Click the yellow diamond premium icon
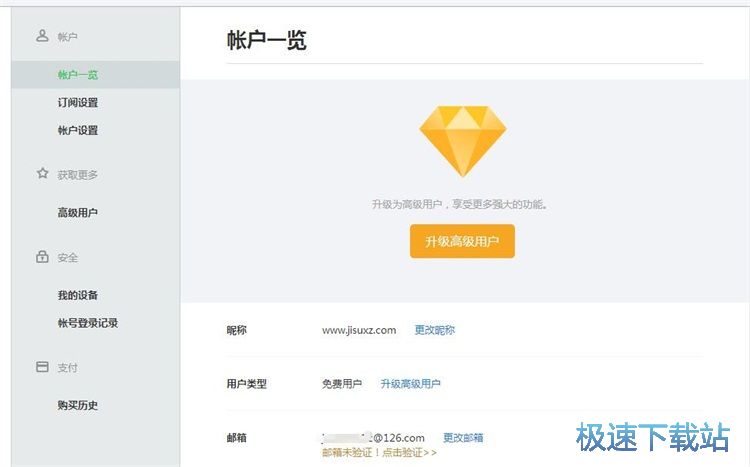 (463, 142)
